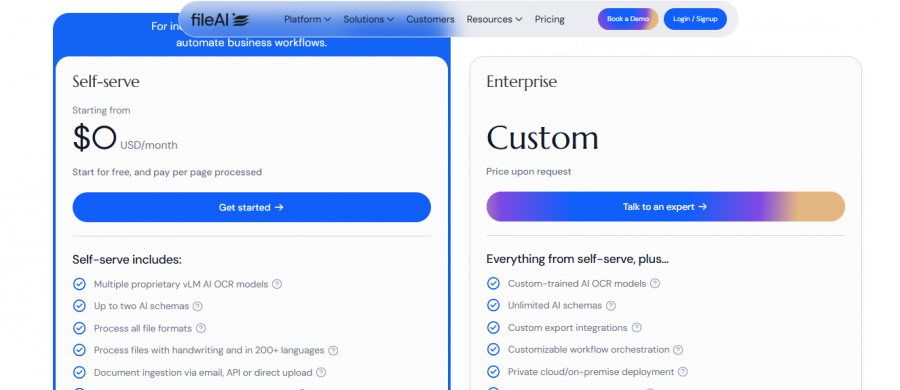Click checkmark beside Multiple proprietary vLM AI OCR models
Image resolution: width=900 pixels, height=390 pixels.
79,284
